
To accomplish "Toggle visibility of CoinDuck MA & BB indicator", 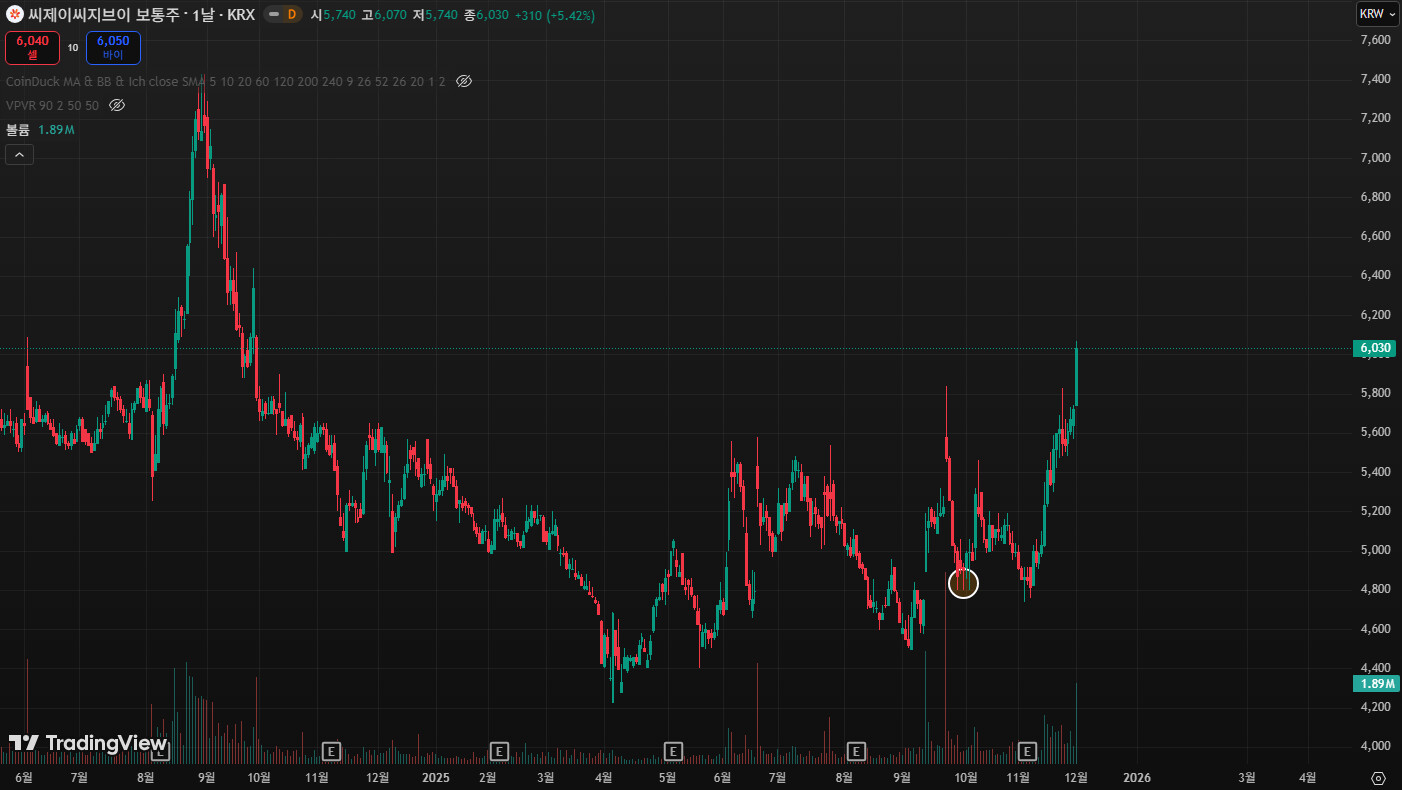I will (x=463, y=81).
